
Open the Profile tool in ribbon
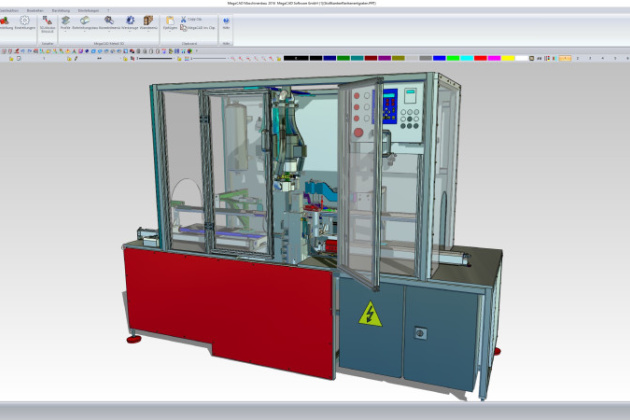(66, 21)
